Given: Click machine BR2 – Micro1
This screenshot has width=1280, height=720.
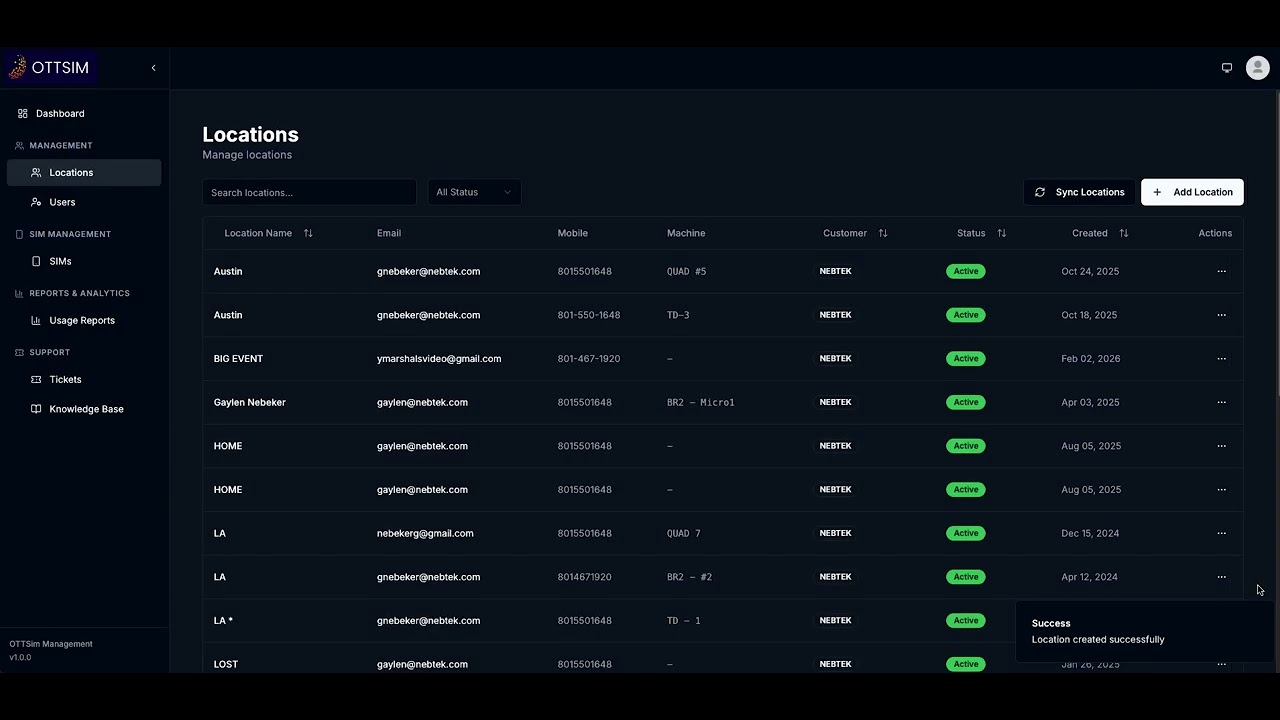Looking at the screenshot, I should 701,402.
